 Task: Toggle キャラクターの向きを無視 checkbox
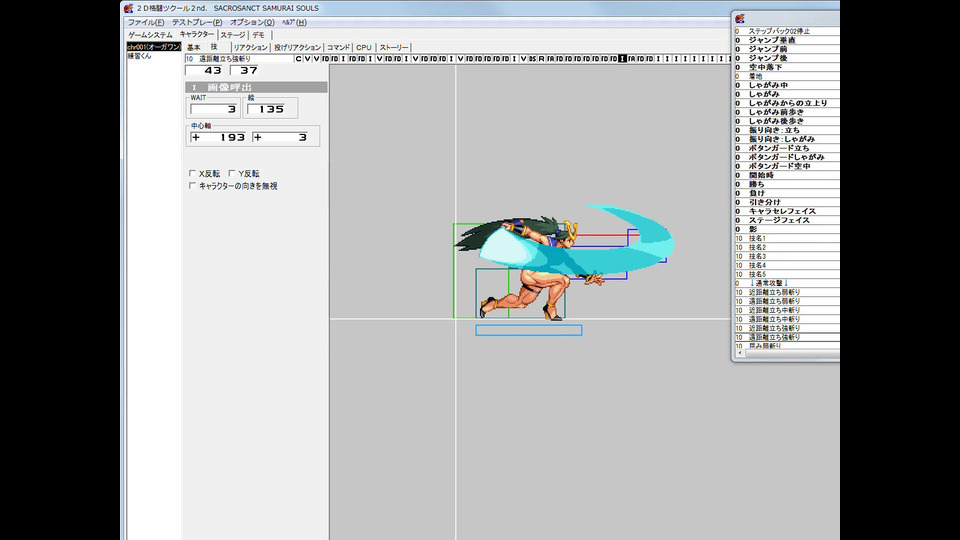click(192, 186)
